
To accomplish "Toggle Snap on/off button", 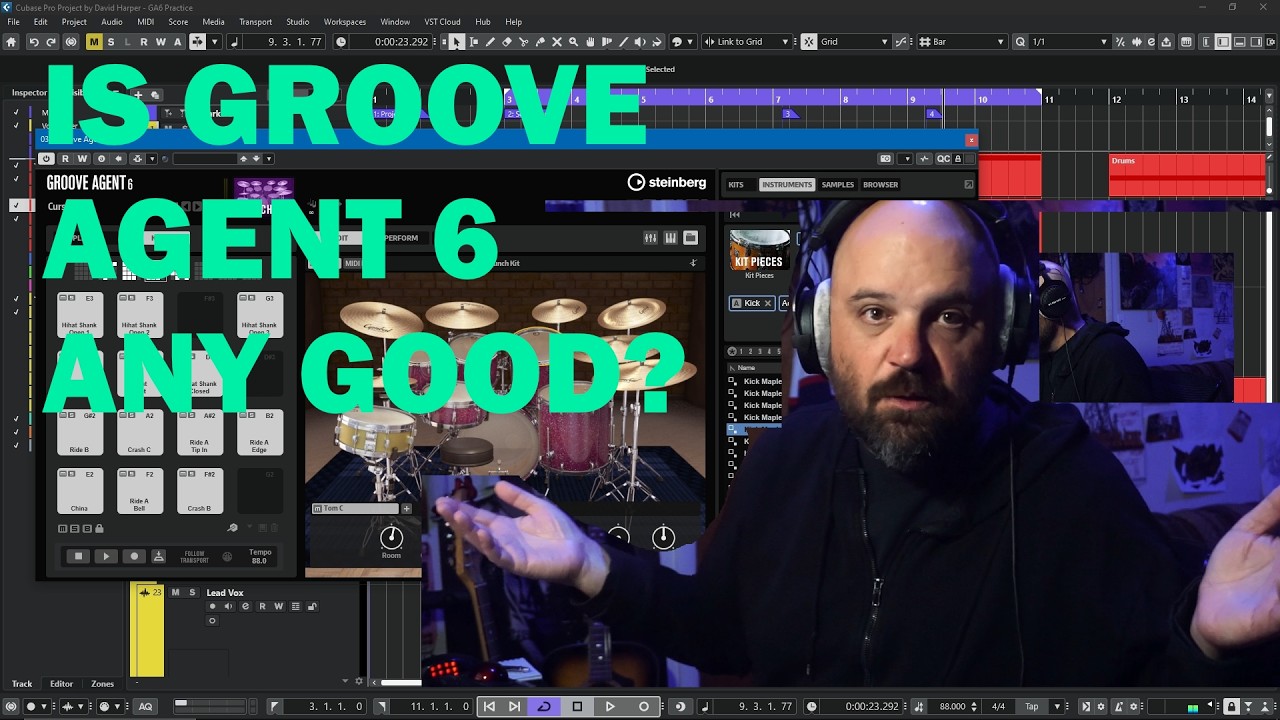I will click(x=811, y=42).
